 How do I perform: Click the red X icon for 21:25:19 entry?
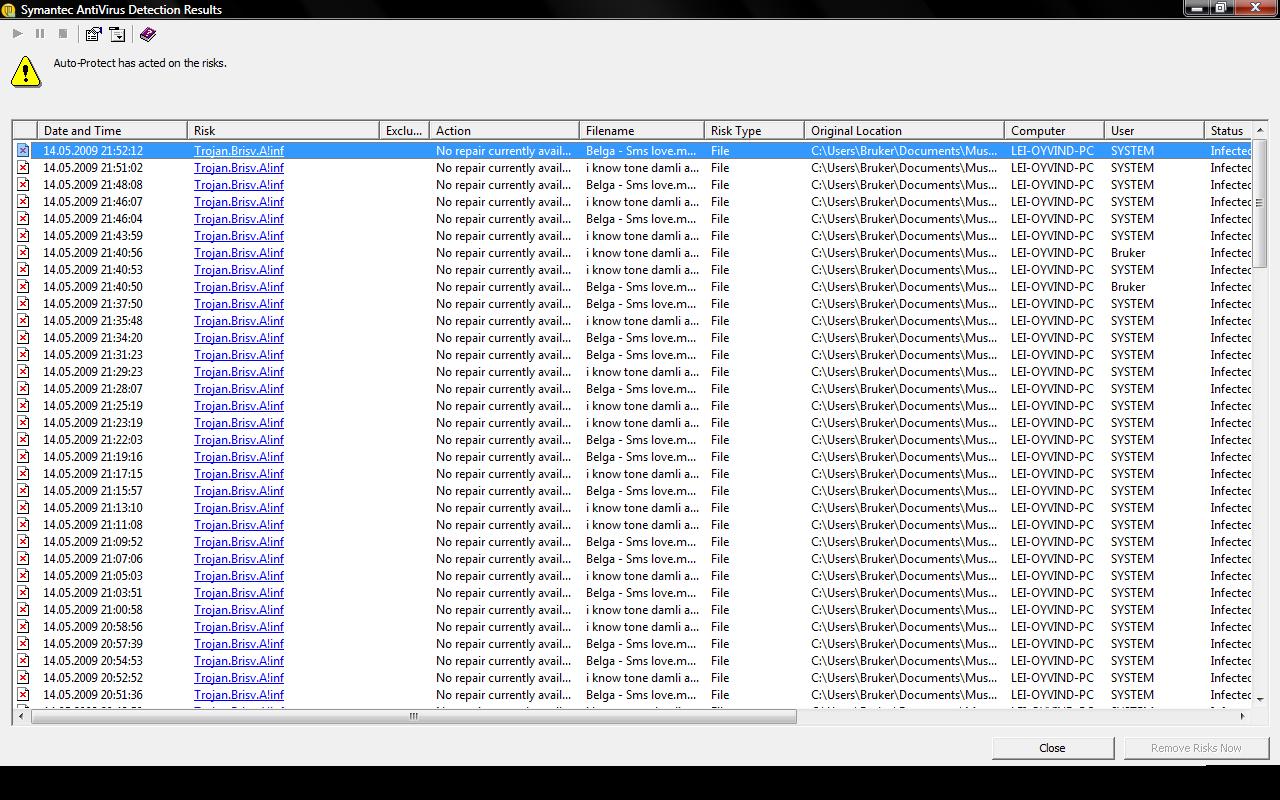coord(23,406)
